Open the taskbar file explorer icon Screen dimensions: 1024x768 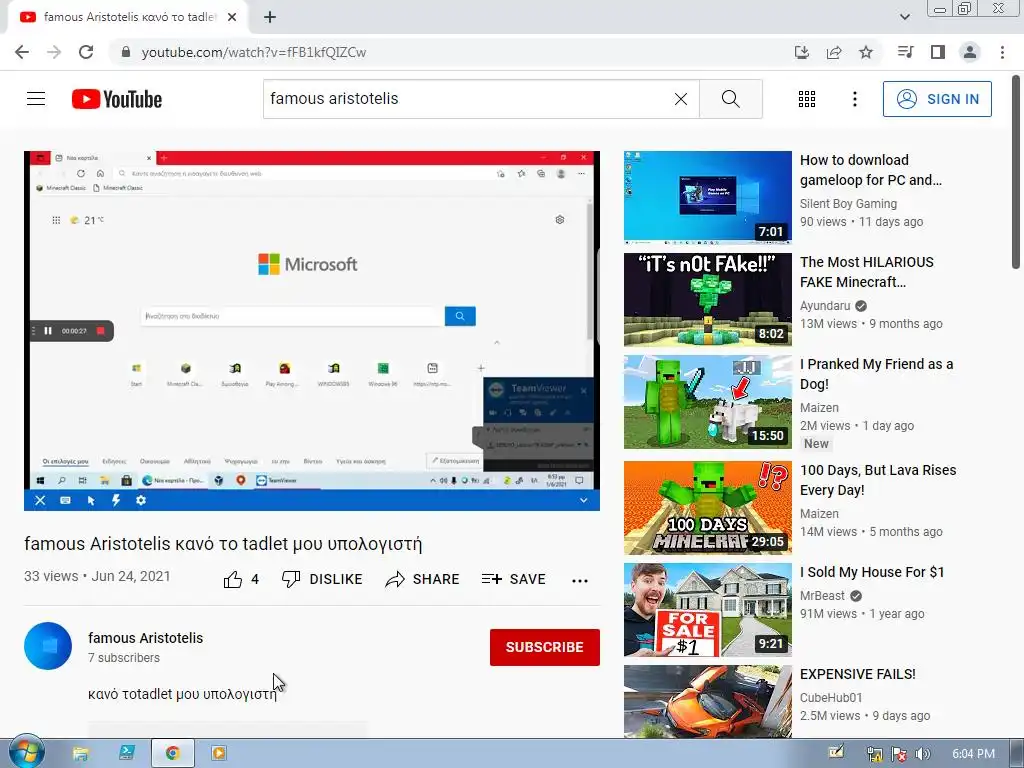(80, 754)
